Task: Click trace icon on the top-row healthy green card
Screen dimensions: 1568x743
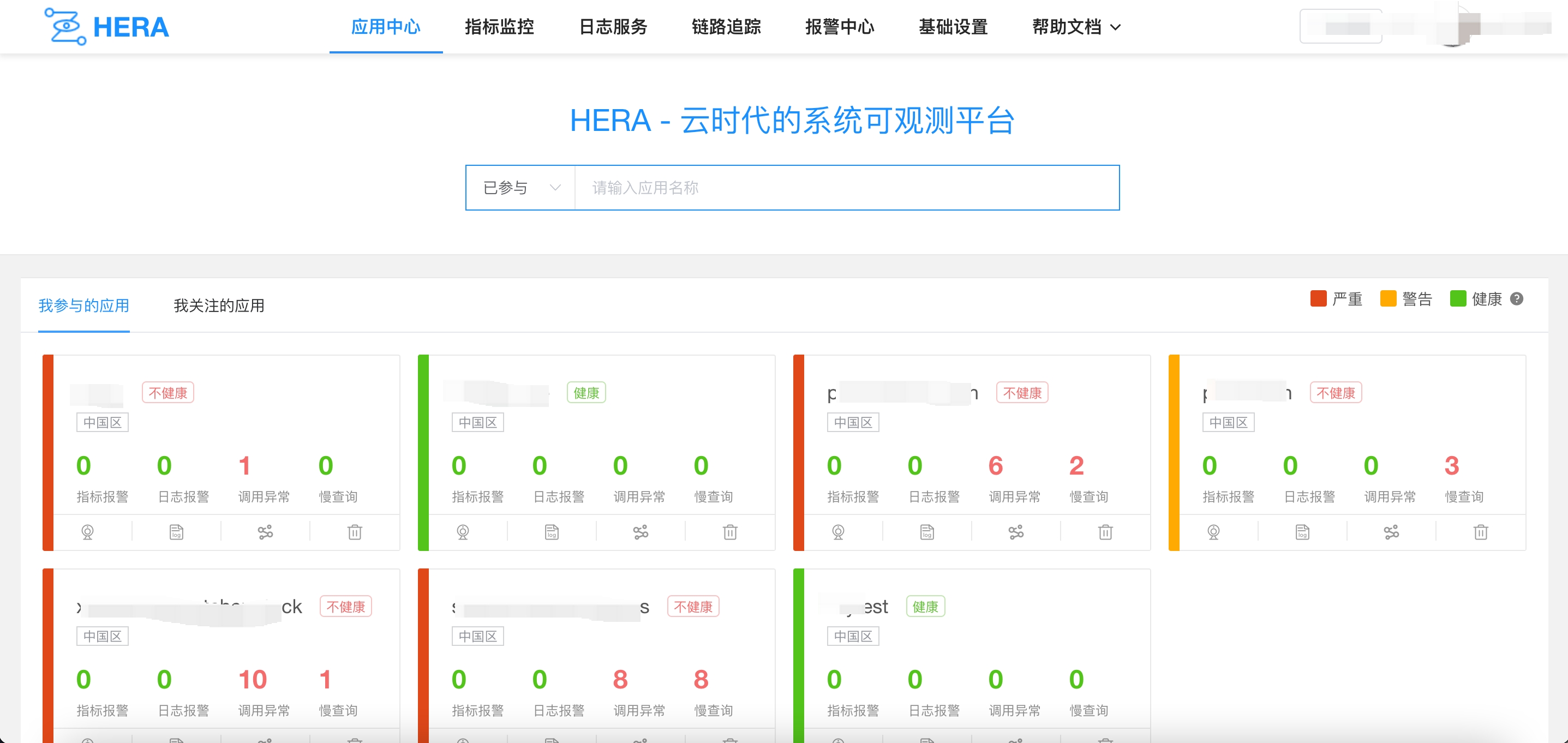Action: (x=641, y=532)
